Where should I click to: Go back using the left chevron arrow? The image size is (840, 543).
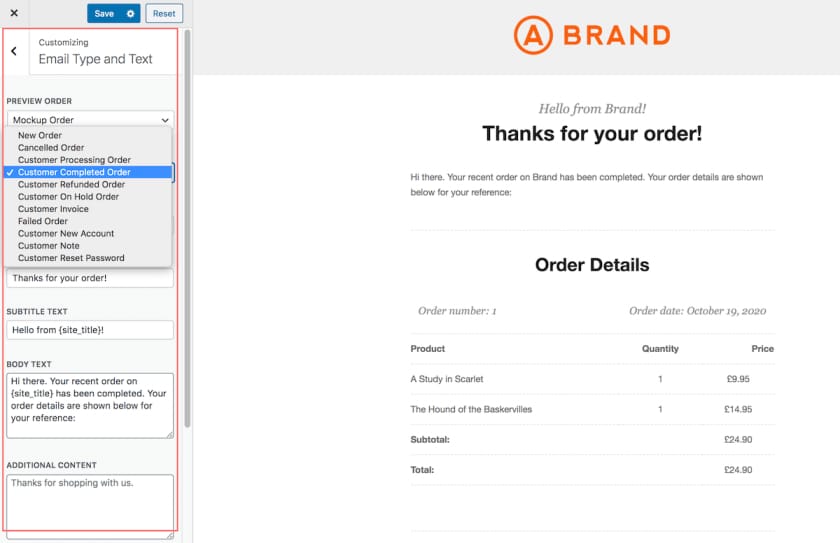click(14, 51)
